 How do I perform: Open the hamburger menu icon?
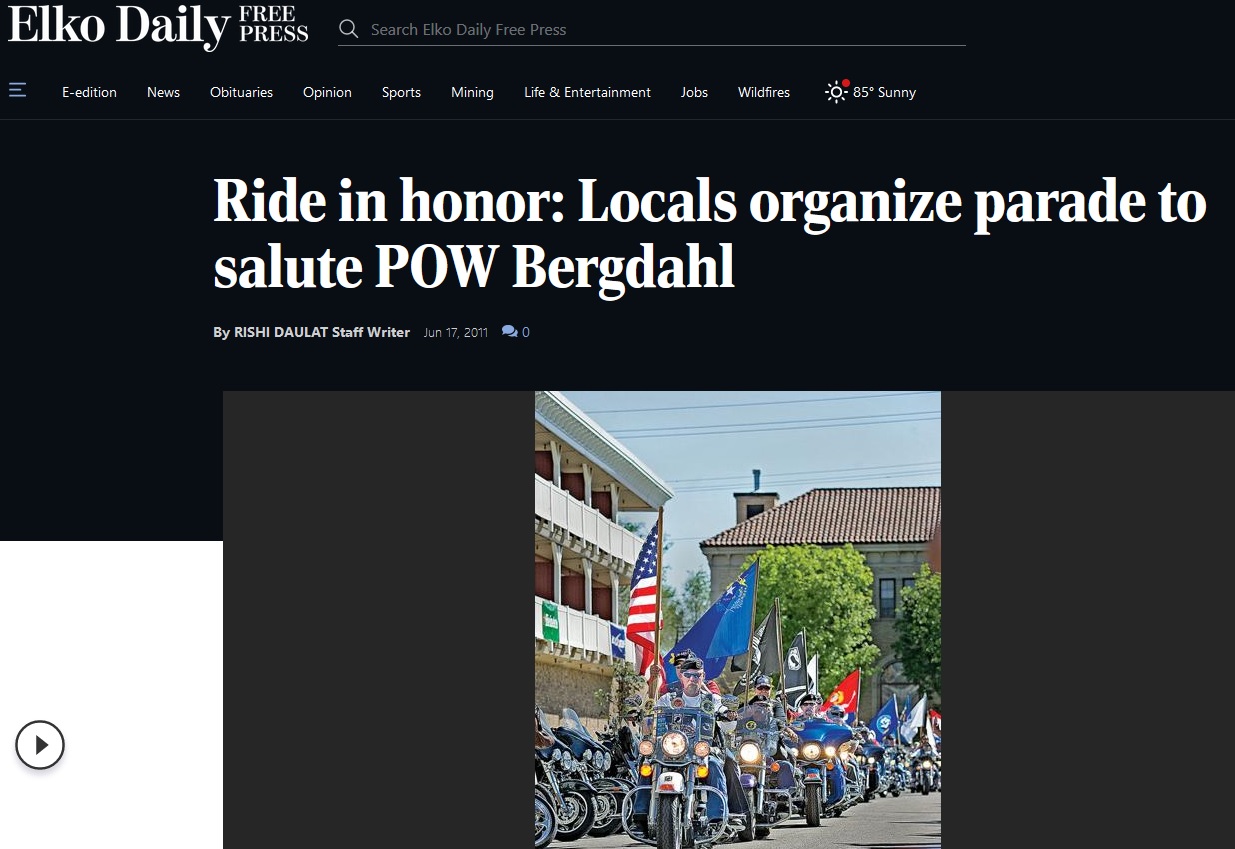pyautogui.click(x=17, y=91)
